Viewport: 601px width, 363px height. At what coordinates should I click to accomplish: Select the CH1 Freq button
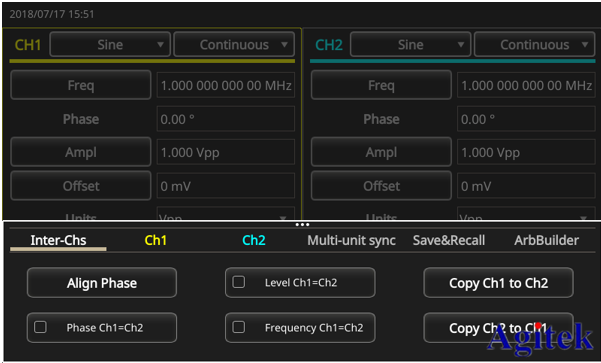(80, 85)
